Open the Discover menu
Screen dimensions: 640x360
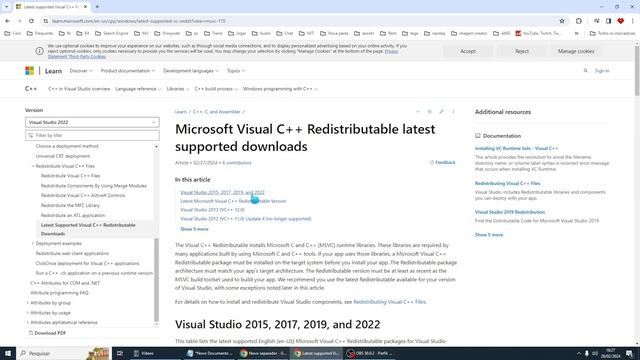point(81,71)
